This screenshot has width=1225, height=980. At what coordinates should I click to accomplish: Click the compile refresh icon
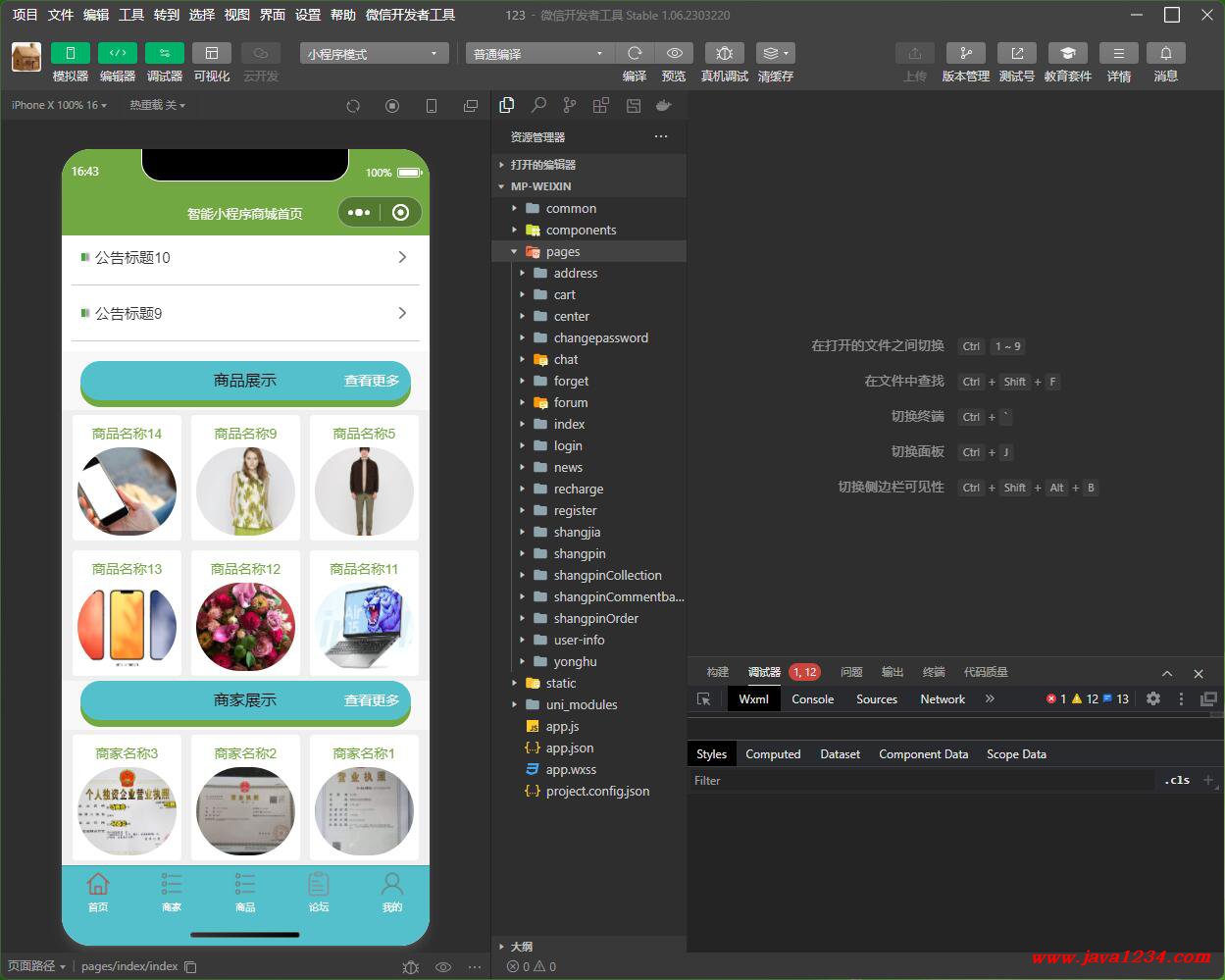point(635,53)
